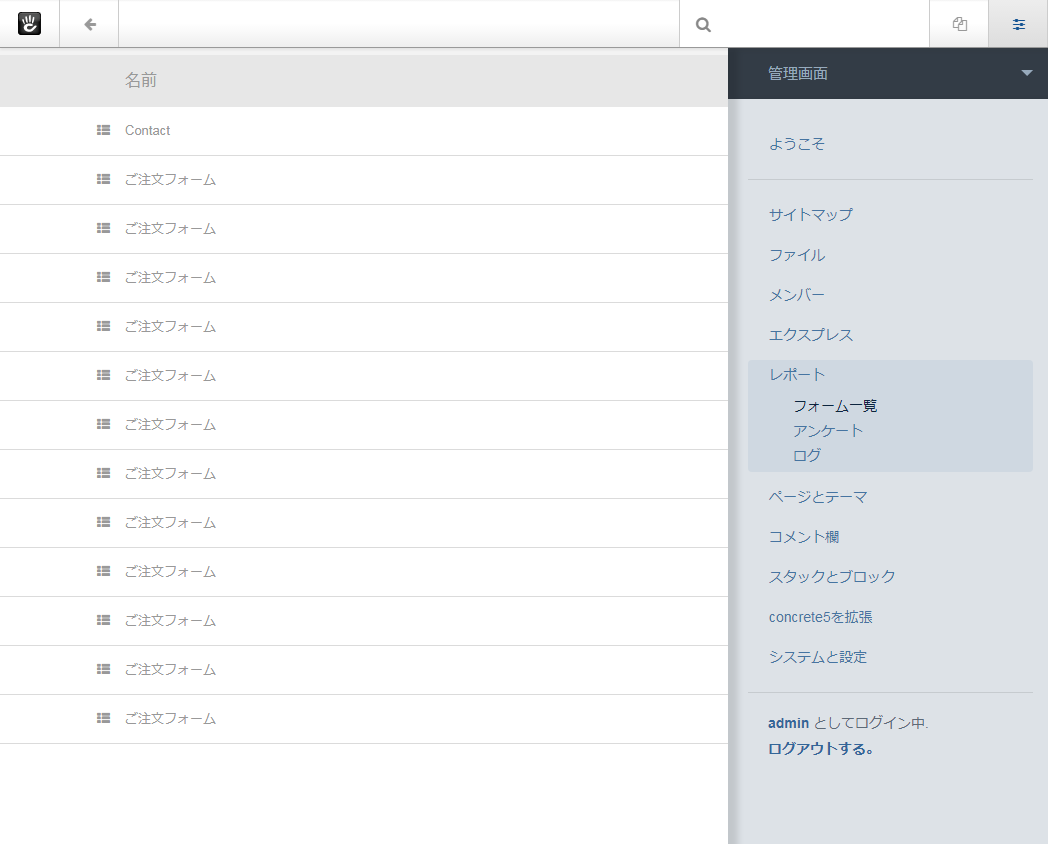Open ページとテーマ in the sidebar
The width and height of the screenshot is (1048, 844).
click(x=818, y=497)
